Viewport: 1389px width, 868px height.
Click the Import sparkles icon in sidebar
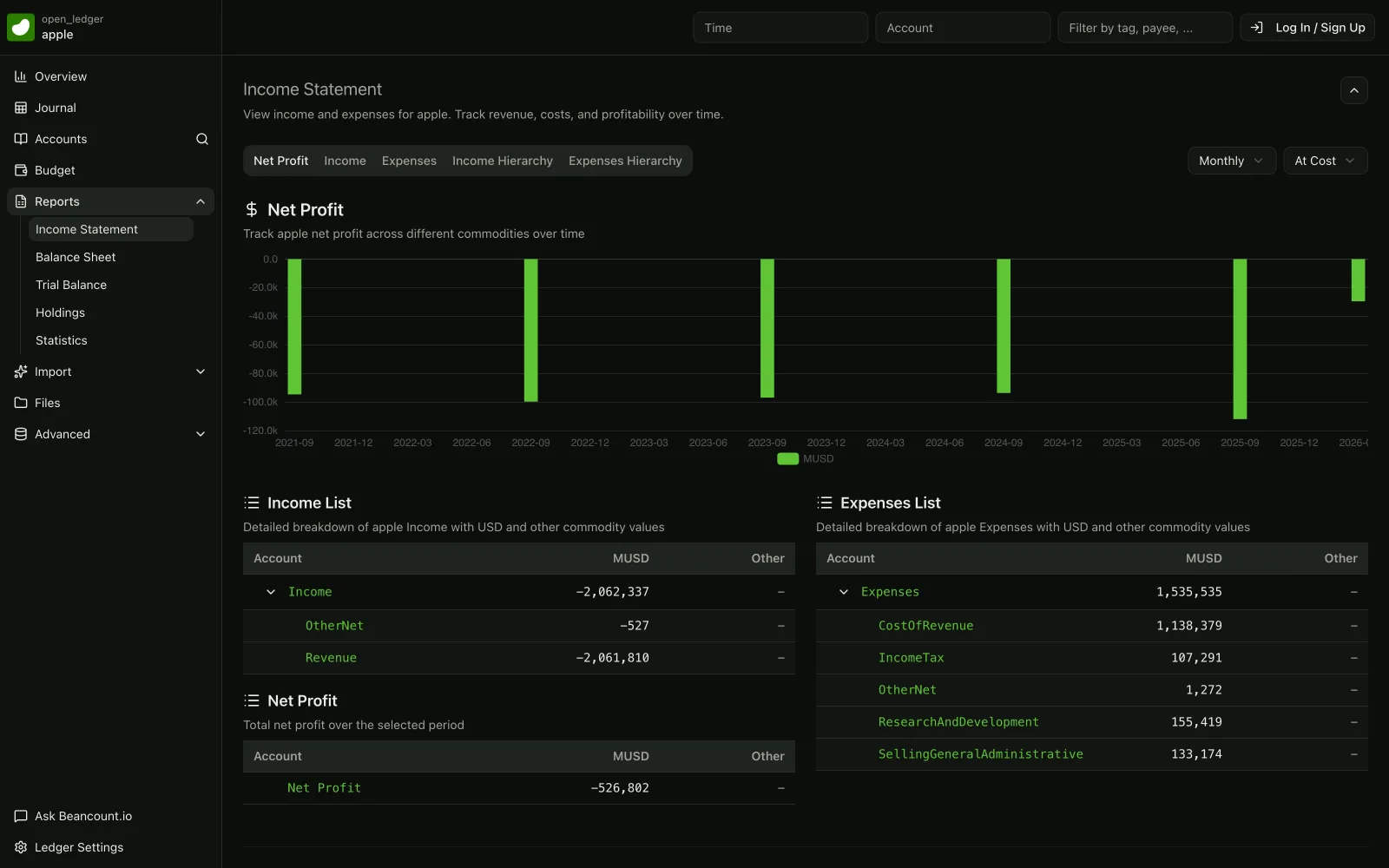coord(21,372)
